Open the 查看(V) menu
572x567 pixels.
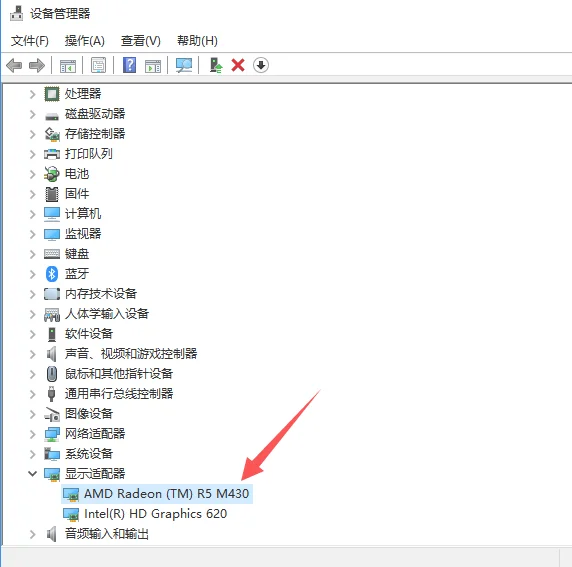141,41
